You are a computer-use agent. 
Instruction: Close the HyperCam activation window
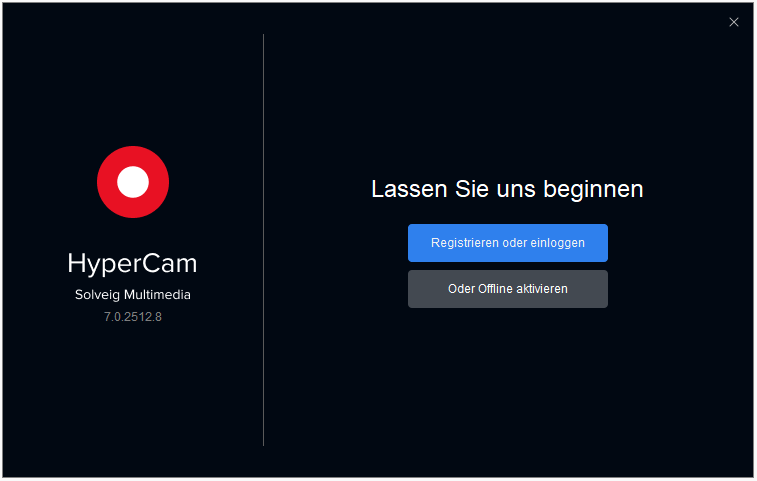tap(733, 22)
